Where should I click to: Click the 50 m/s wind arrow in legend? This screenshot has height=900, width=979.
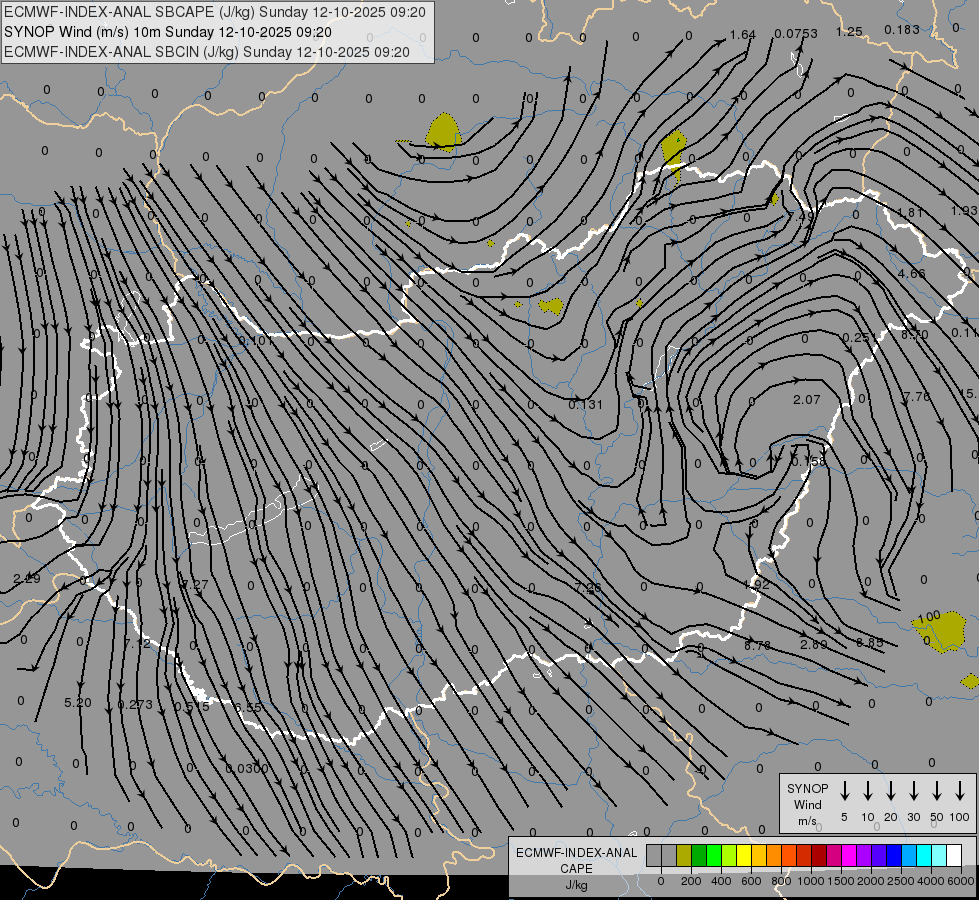[x=937, y=791]
